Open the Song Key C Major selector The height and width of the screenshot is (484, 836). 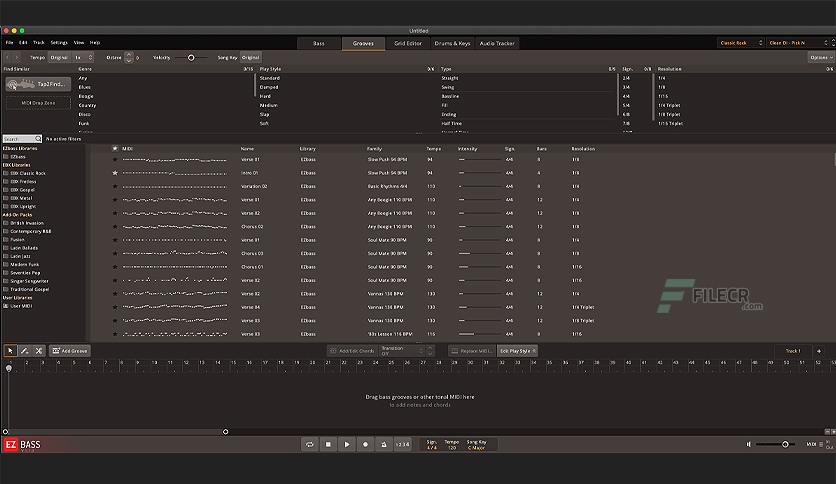[x=476, y=448]
